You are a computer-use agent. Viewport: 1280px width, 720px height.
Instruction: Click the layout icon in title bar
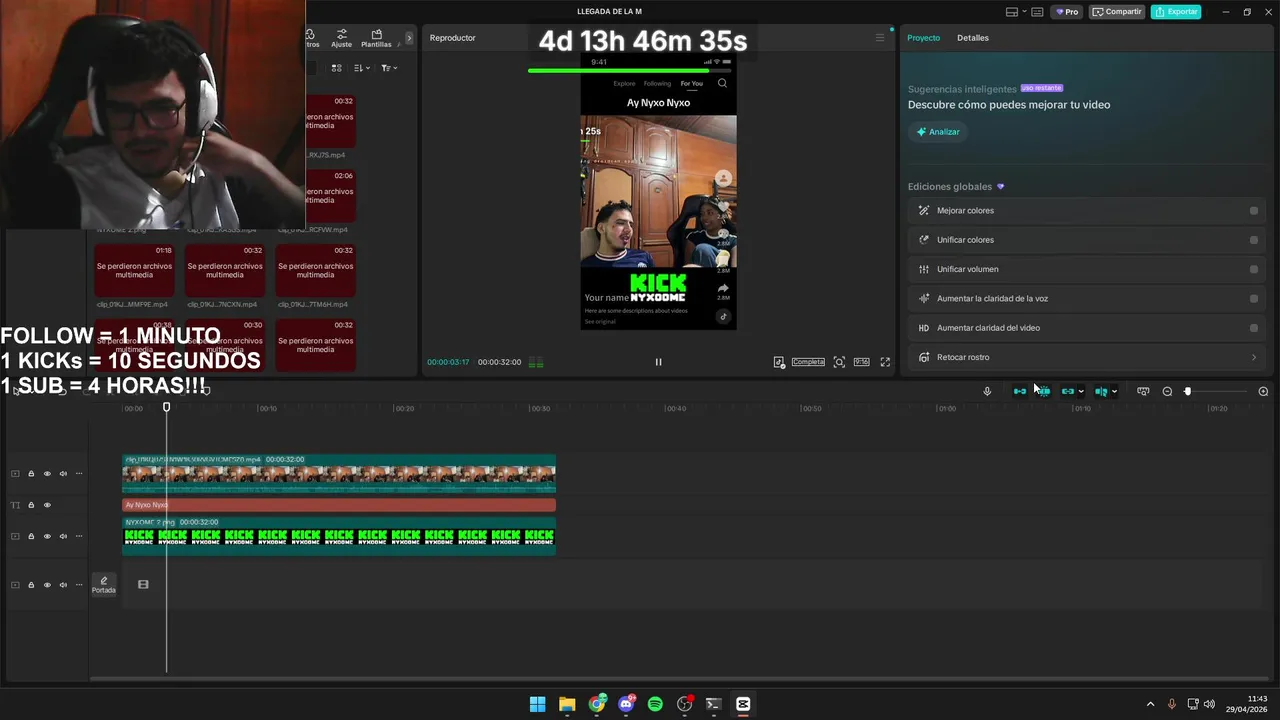[x=1012, y=12]
